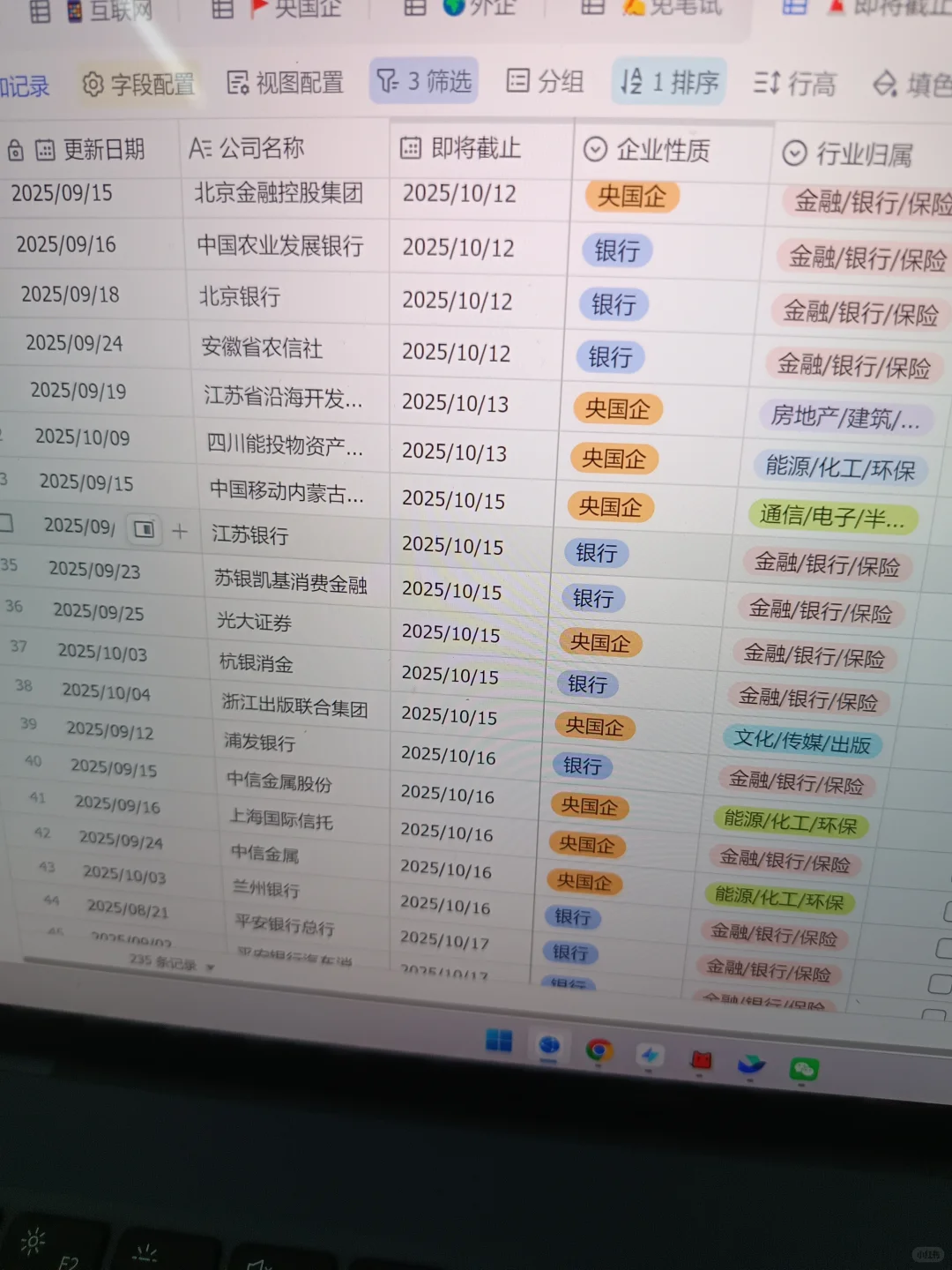Click the 行业归属 column header

coord(862,154)
